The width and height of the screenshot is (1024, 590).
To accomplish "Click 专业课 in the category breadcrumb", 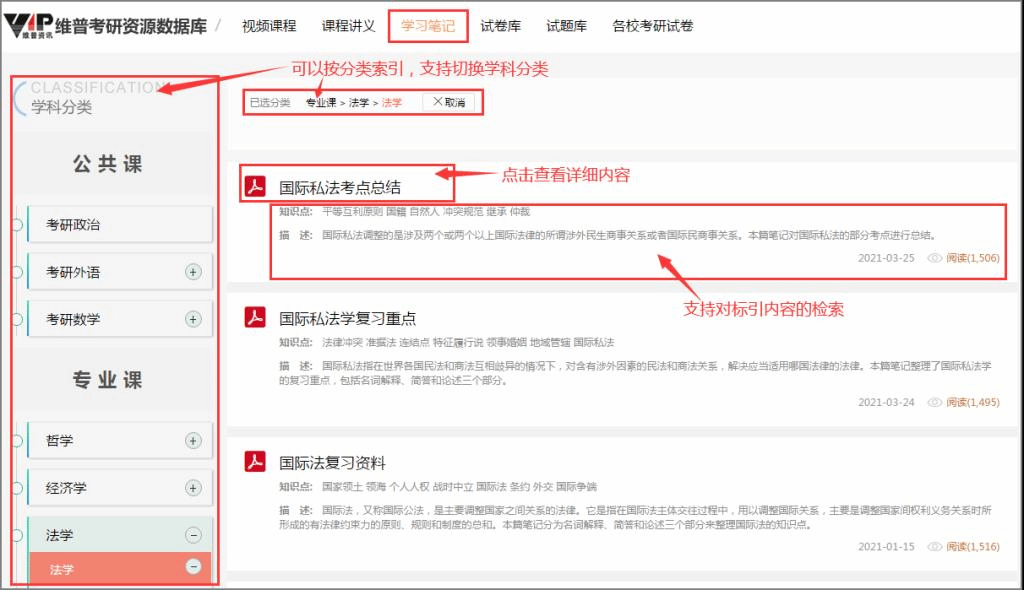I will tap(320, 103).
